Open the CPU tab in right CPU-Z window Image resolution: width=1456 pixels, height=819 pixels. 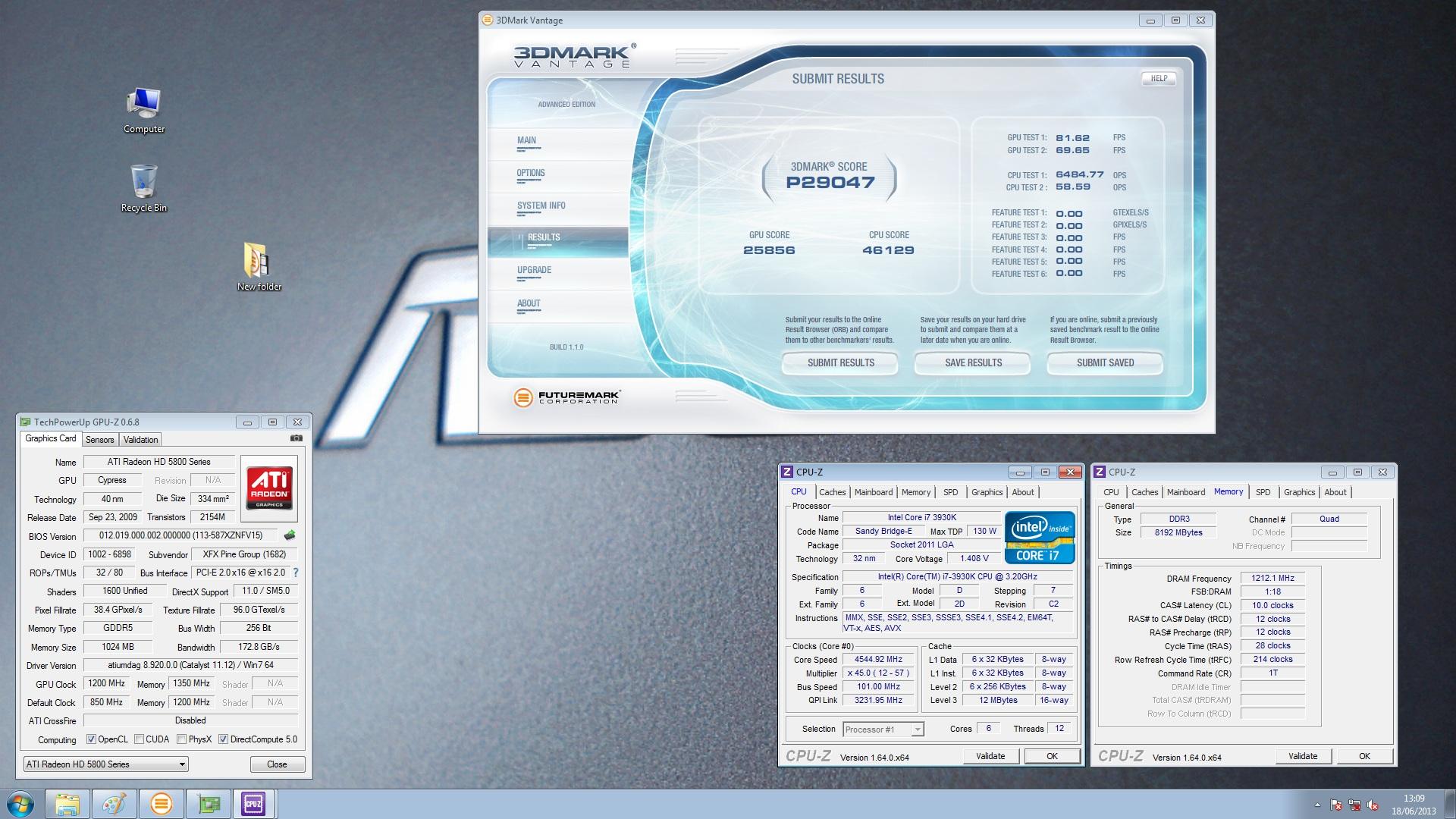(1111, 492)
